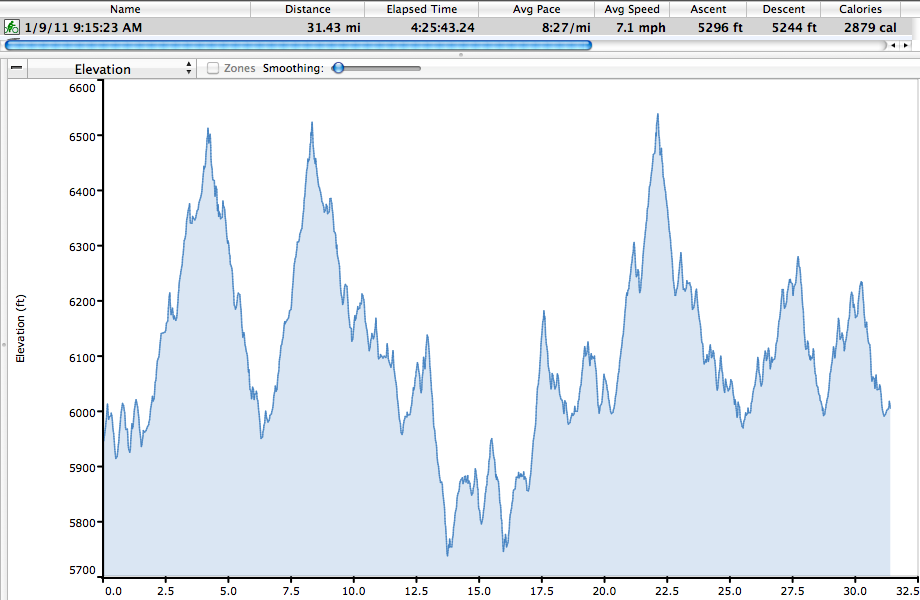Enable the Zones checkbox

coord(213,69)
